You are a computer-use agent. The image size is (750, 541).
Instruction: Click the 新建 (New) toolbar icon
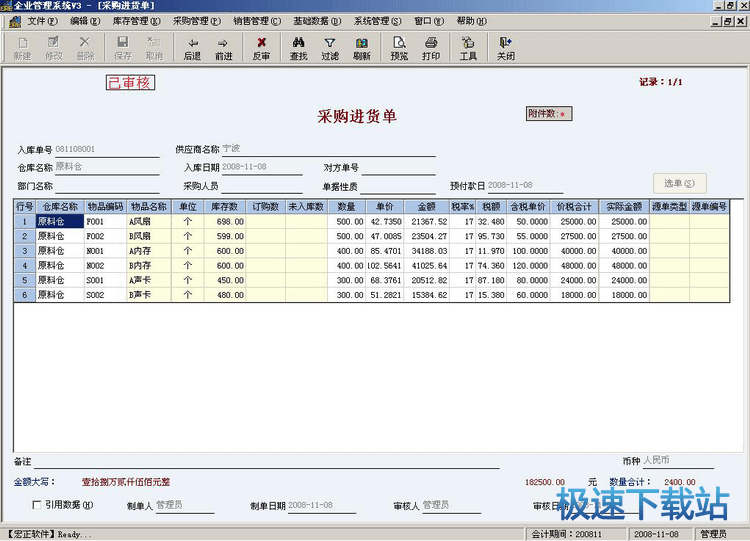click(x=22, y=48)
